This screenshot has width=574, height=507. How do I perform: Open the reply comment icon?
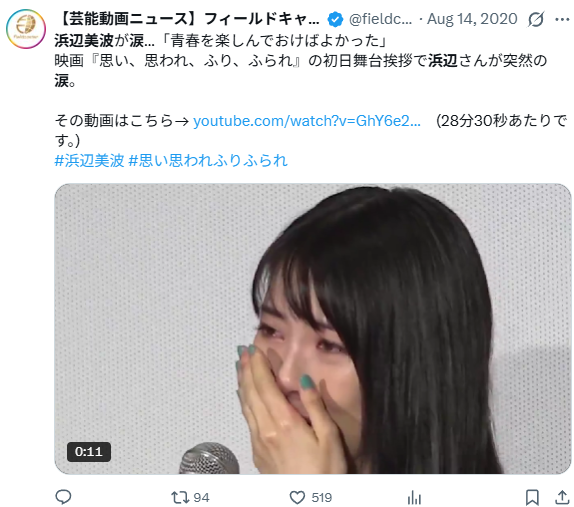[x=63, y=497]
